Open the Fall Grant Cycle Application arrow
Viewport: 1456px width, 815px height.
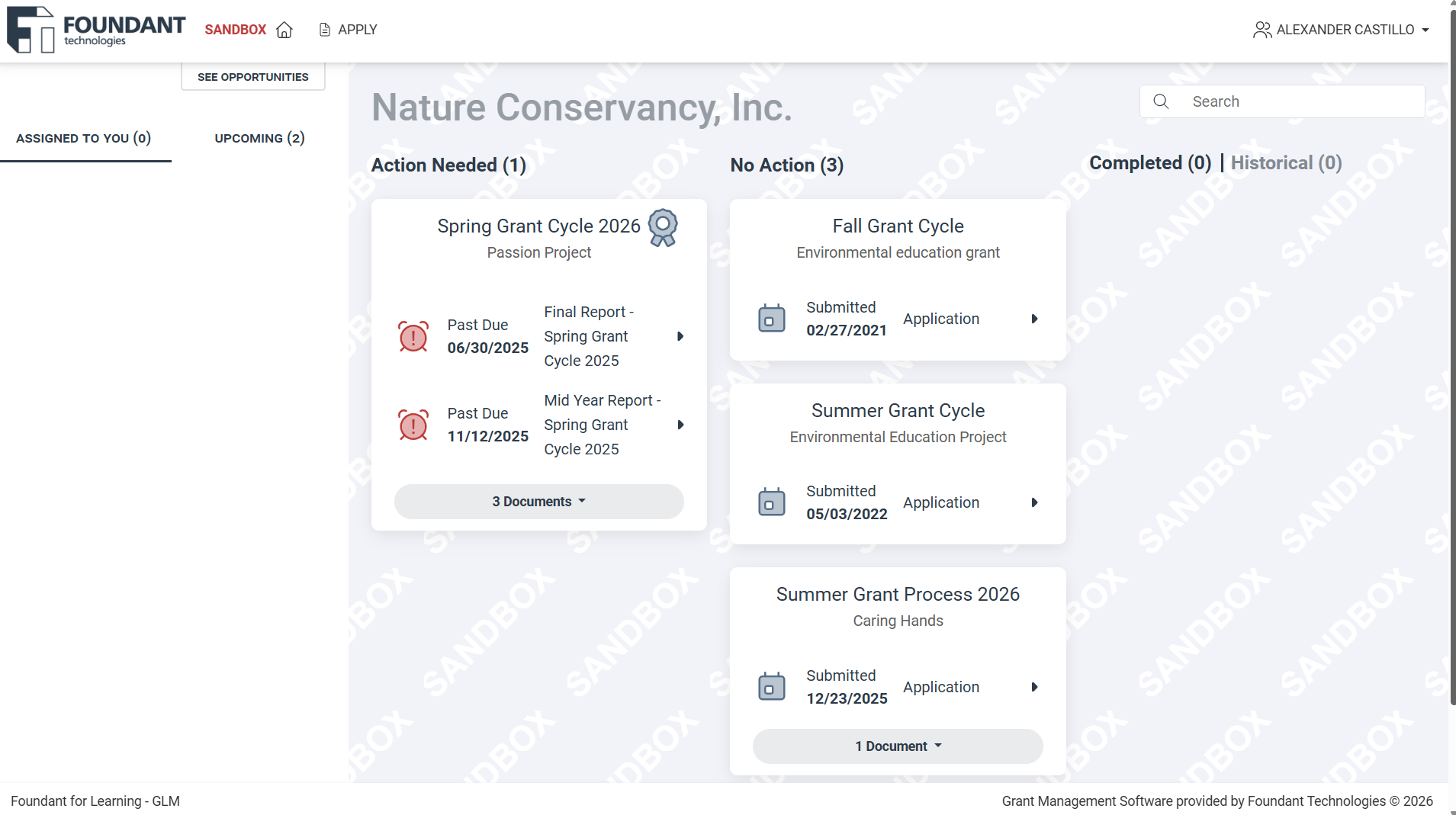click(x=1034, y=319)
